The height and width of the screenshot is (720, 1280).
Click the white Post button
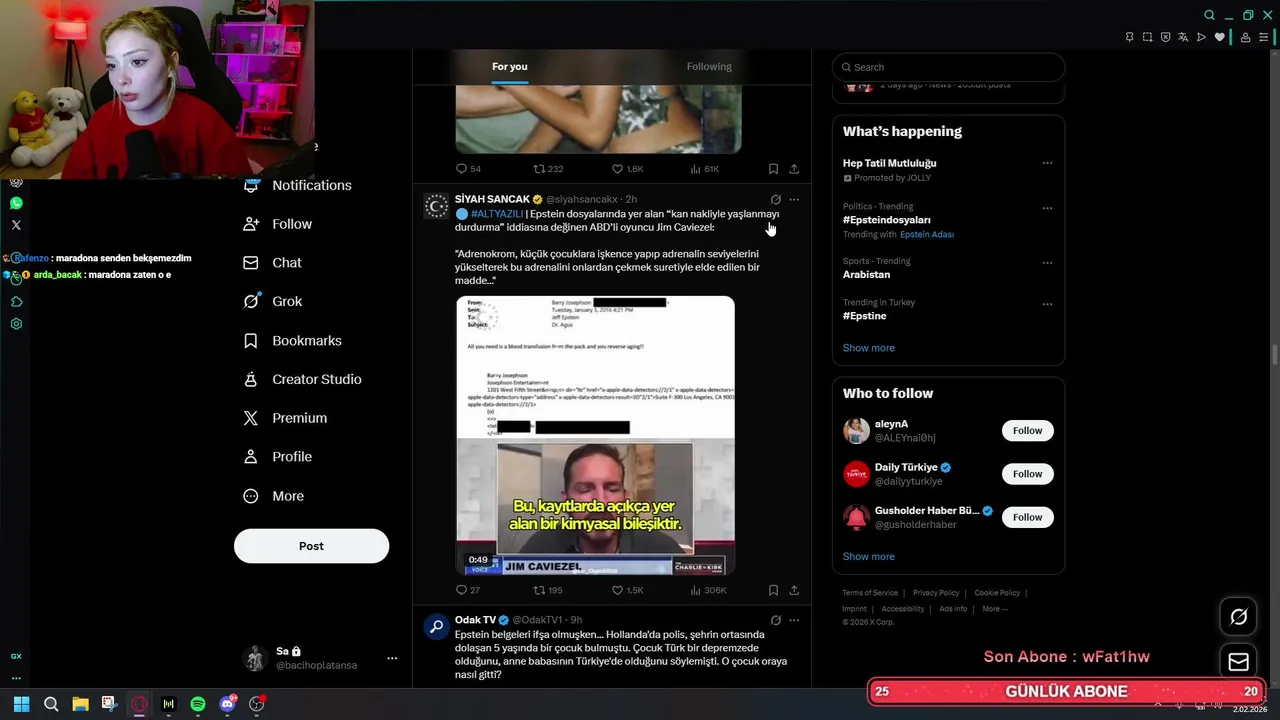point(311,546)
